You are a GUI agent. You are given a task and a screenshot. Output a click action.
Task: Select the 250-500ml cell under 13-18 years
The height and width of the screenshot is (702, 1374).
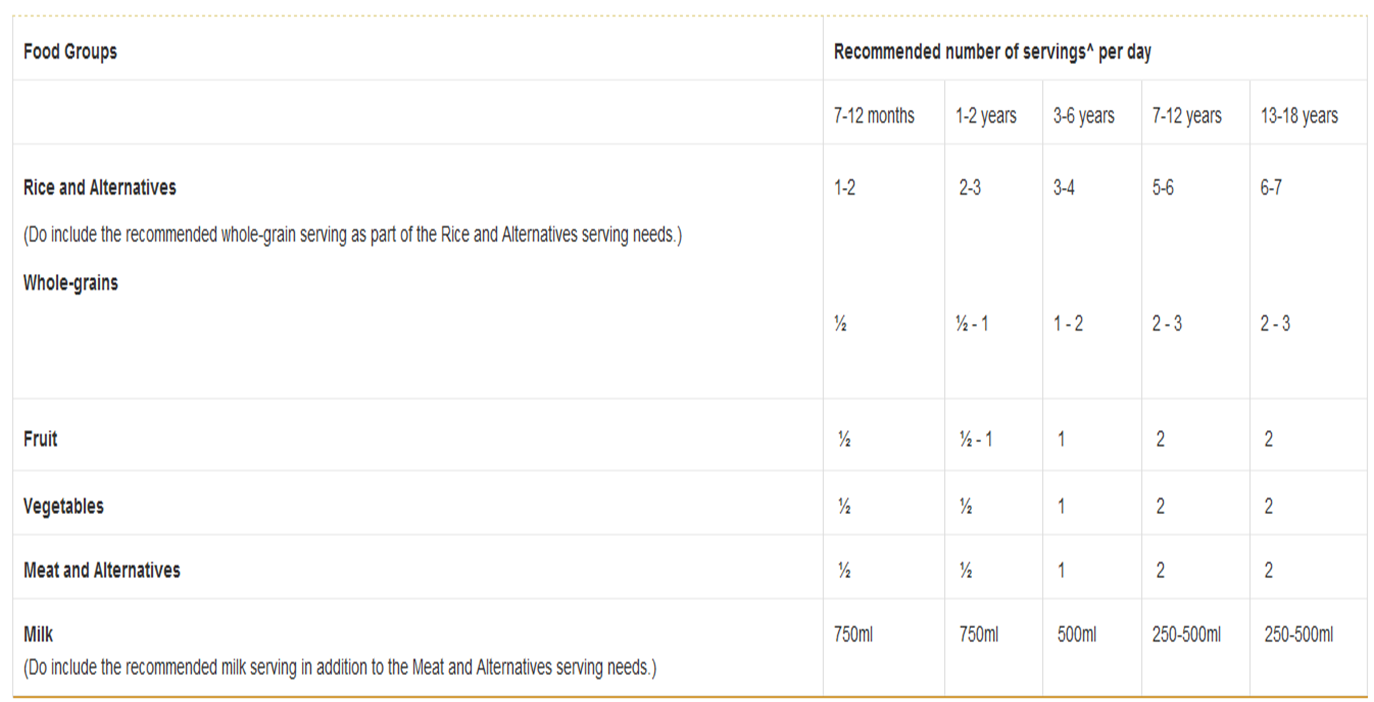(x=1298, y=634)
